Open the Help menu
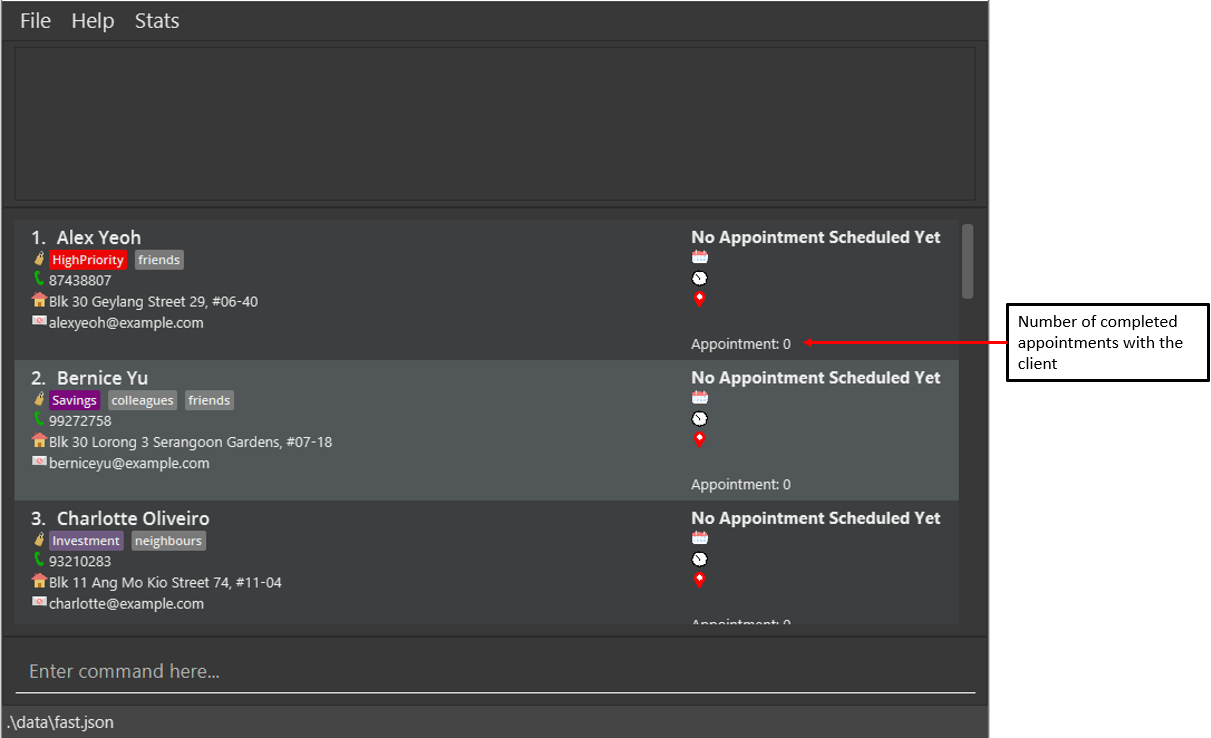Viewport: 1211px width, 738px height. pos(92,21)
